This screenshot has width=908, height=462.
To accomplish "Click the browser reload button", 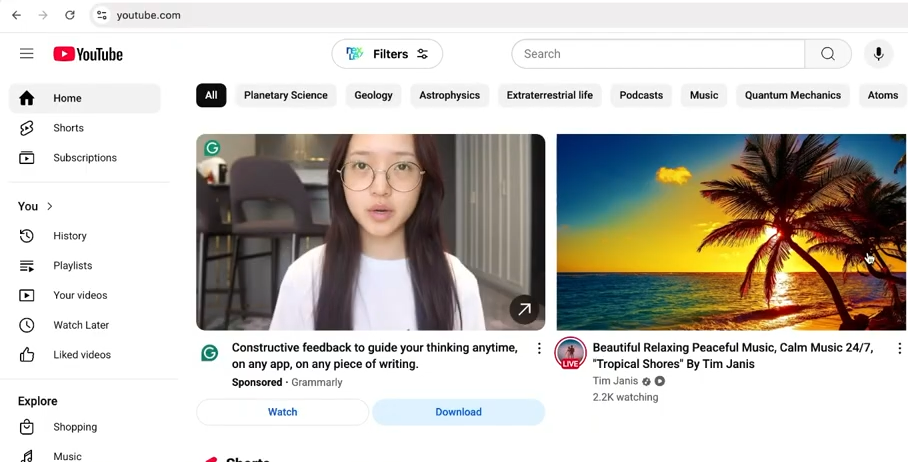I will pyautogui.click(x=70, y=15).
